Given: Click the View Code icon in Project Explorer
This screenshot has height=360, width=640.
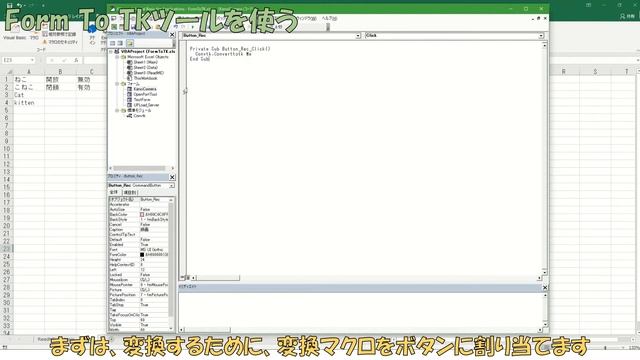Looking at the screenshot, I should click(x=113, y=43).
